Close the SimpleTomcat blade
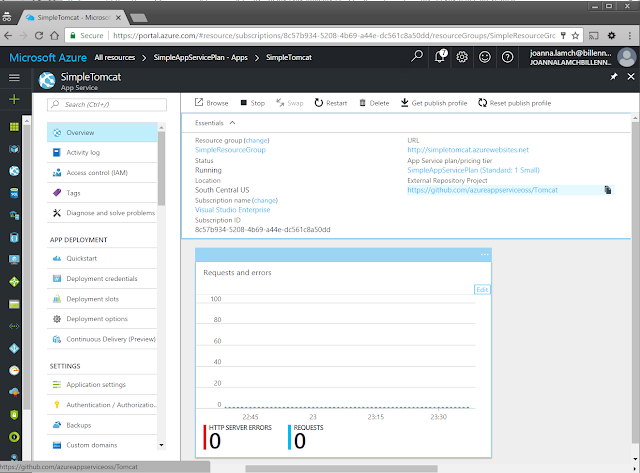This screenshot has width=640, height=473. (631, 77)
